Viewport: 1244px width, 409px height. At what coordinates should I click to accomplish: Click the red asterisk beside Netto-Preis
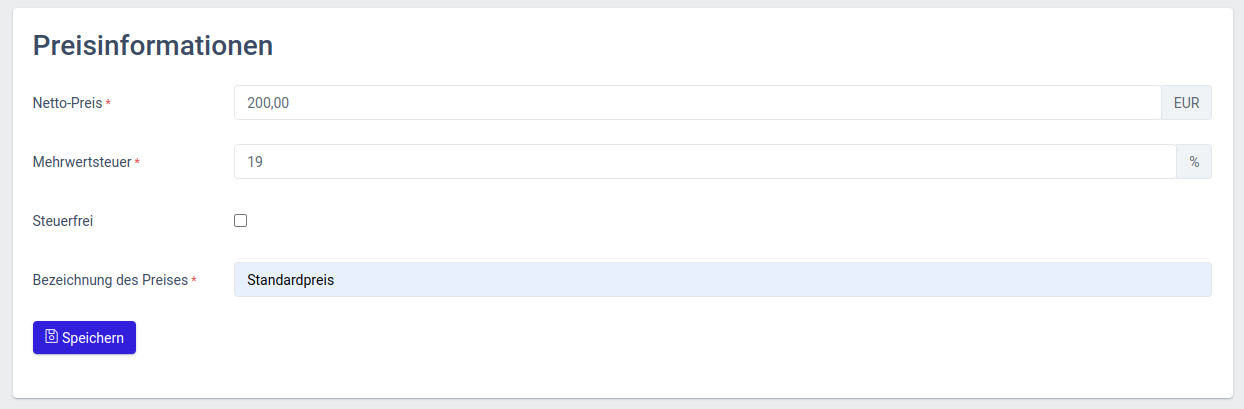(x=108, y=103)
